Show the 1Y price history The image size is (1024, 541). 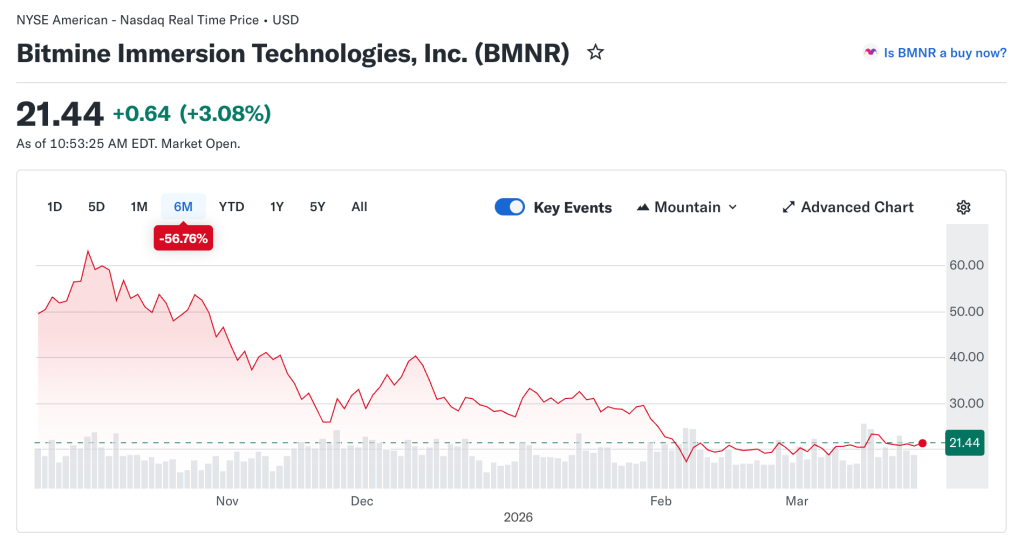point(277,207)
